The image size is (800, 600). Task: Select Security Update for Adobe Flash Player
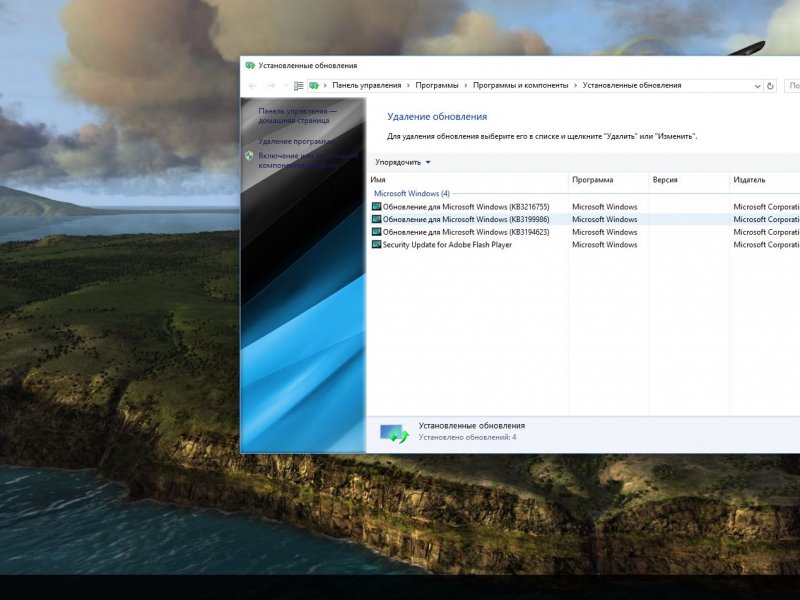447,245
